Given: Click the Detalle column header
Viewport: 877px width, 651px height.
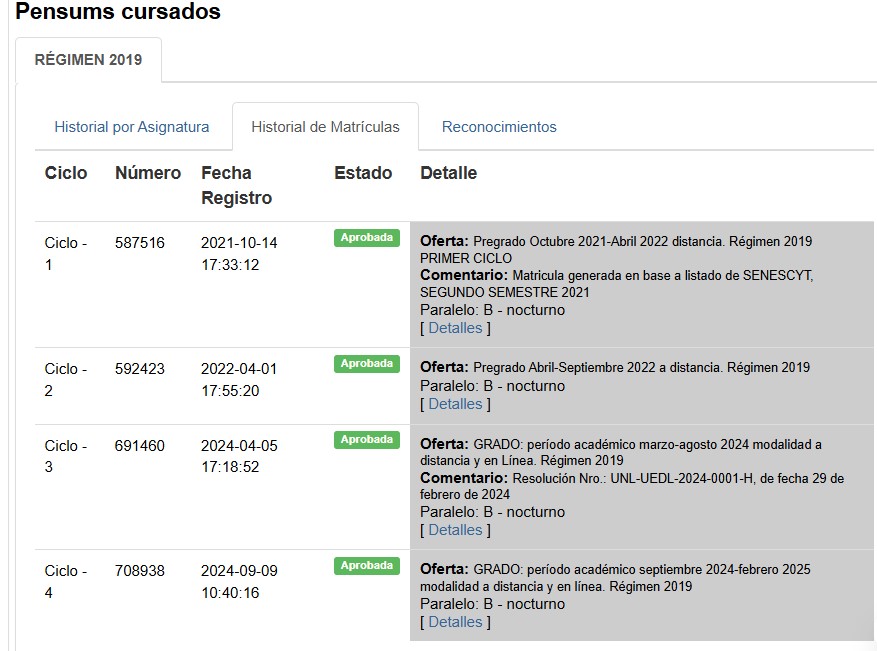Looking at the screenshot, I should pyautogui.click(x=448, y=173).
